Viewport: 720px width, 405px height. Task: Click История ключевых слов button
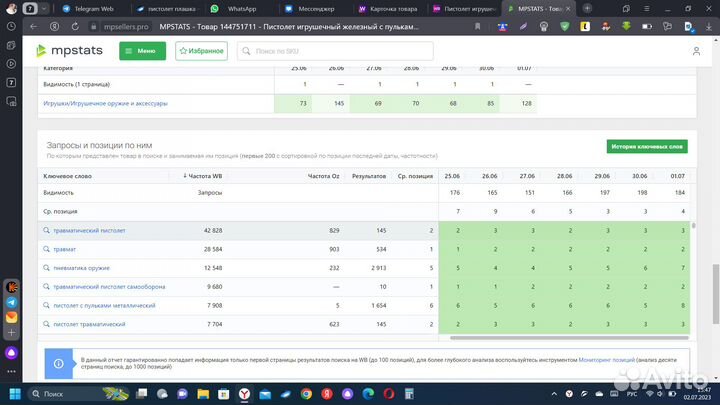(647, 146)
